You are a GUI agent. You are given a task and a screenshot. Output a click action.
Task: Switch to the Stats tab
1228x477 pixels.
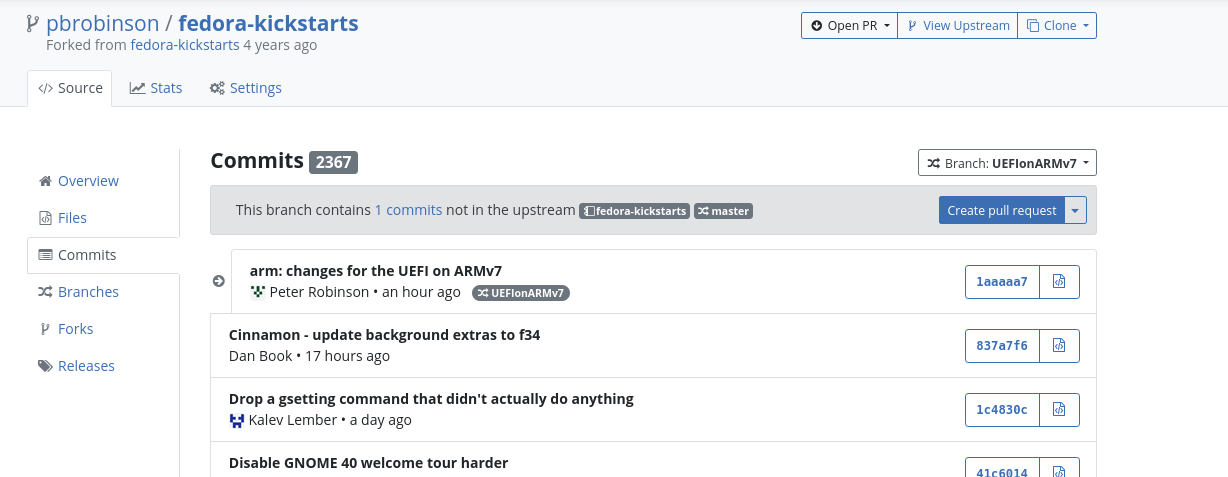[156, 88]
